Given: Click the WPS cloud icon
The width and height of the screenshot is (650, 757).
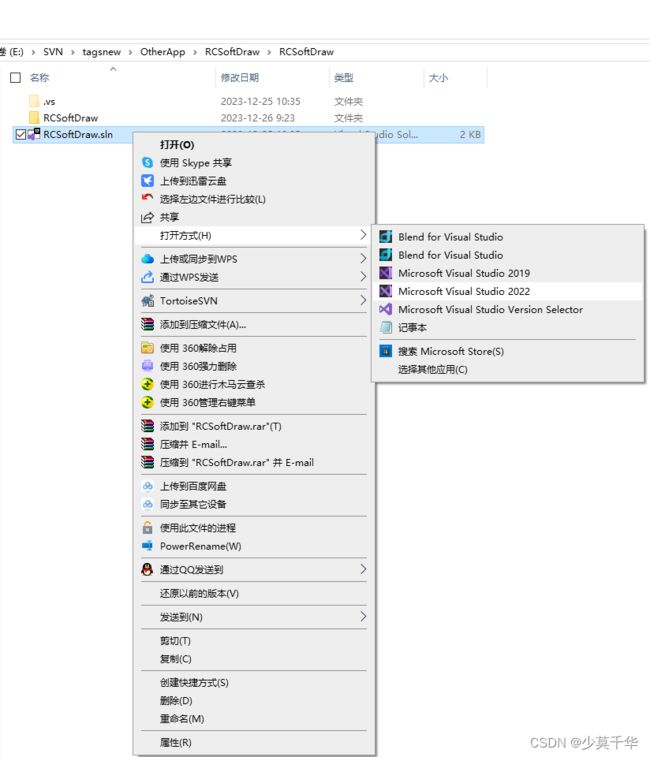Looking at the screenshot, I should point(147,259).
